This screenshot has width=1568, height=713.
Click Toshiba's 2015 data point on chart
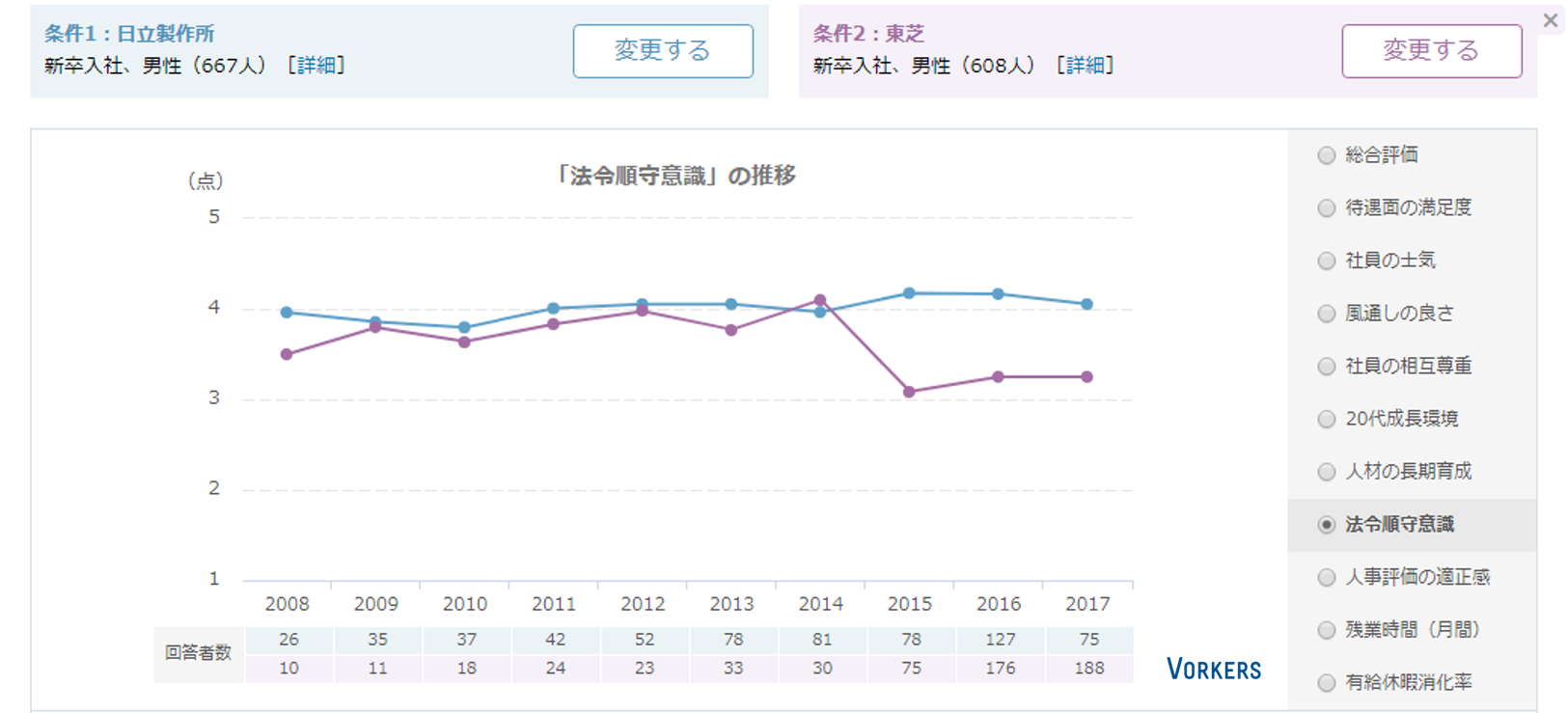(909, 392)
